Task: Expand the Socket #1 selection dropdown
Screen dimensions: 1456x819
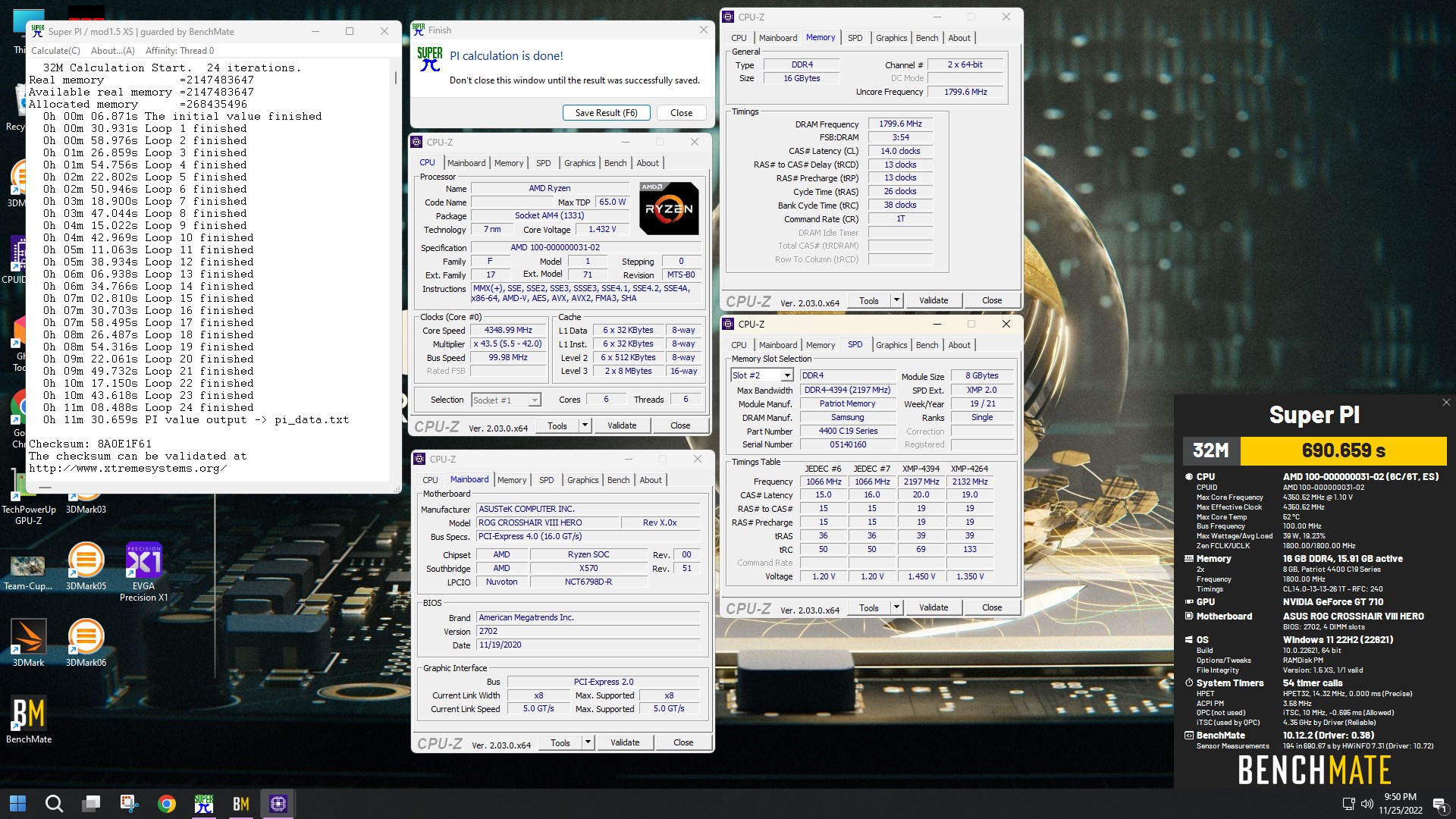Action: click(x=535, y=400)
